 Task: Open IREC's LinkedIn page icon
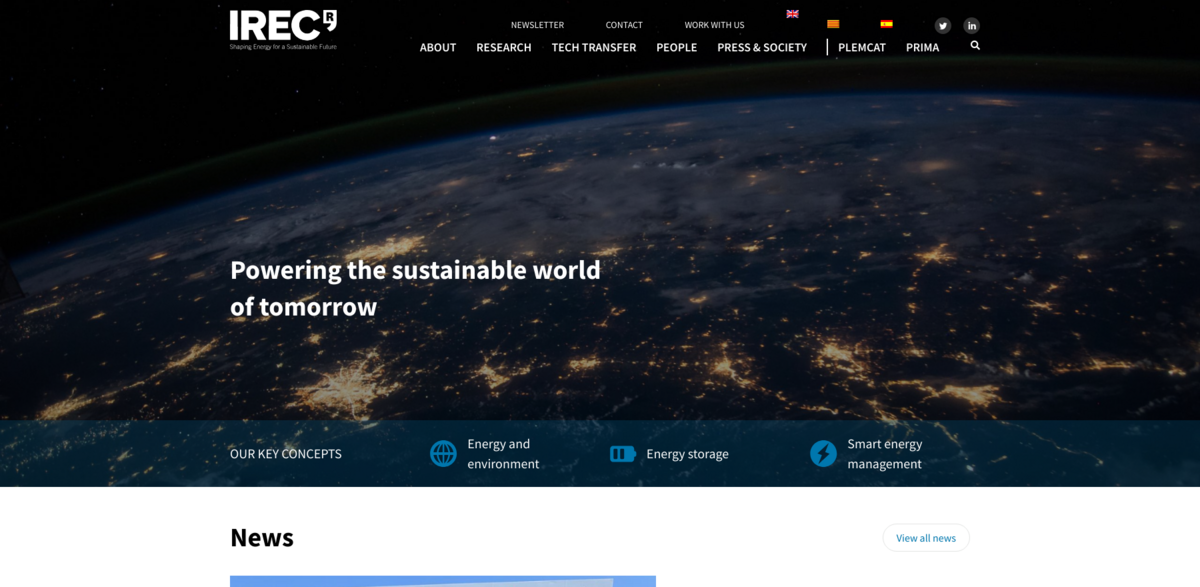(x=971, y=25)
